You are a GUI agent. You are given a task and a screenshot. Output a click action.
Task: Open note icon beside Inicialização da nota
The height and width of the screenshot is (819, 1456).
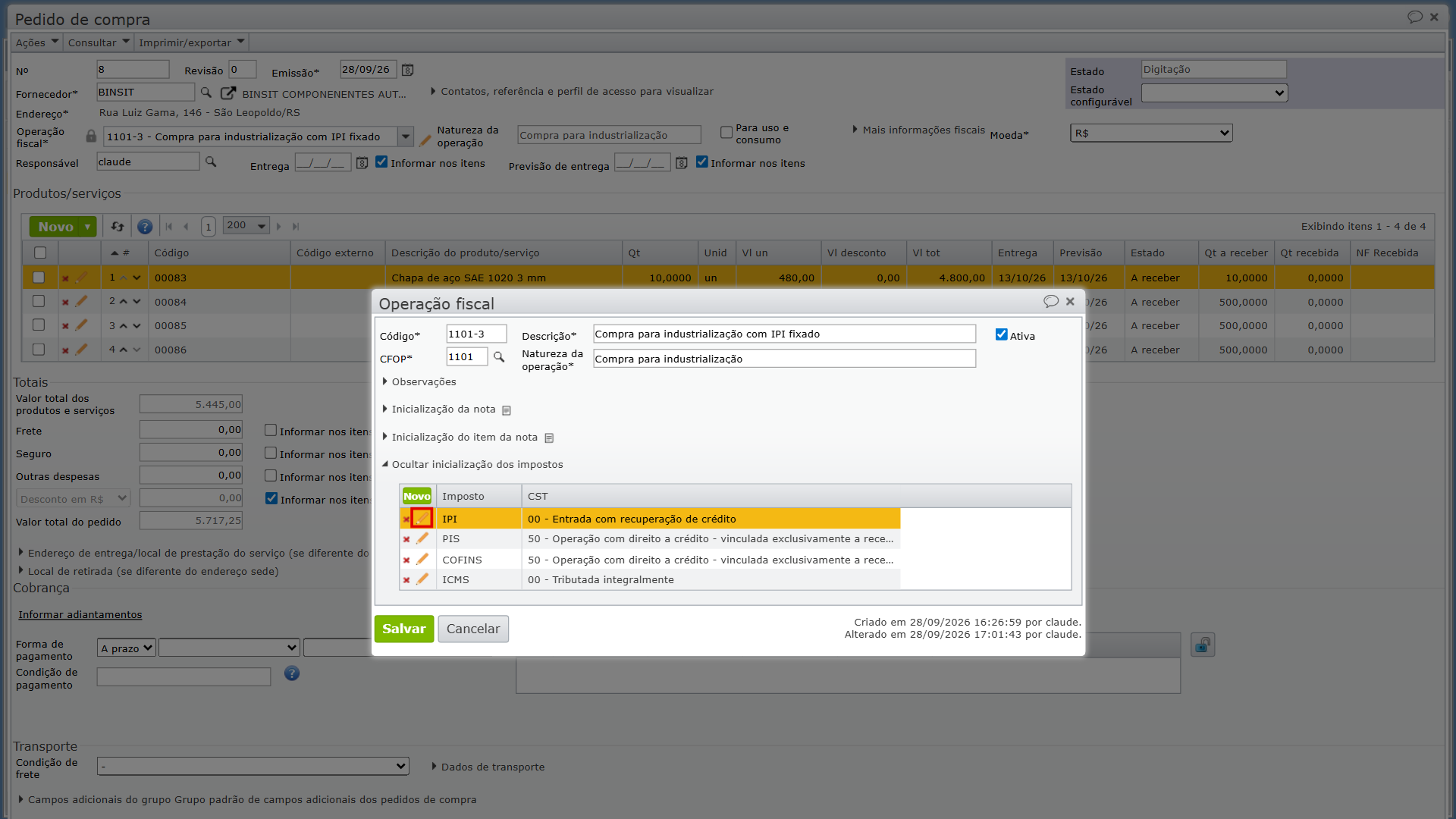[x=507, y=410]
